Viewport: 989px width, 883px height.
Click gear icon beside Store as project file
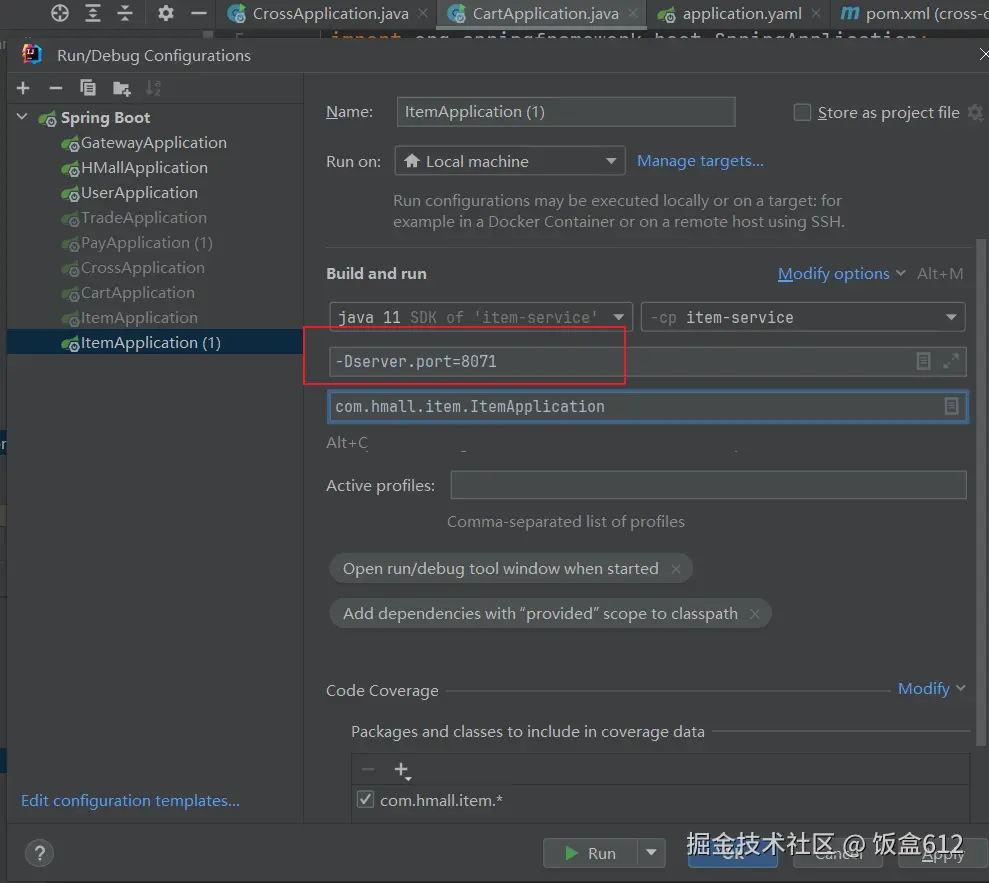pos(975,113)
